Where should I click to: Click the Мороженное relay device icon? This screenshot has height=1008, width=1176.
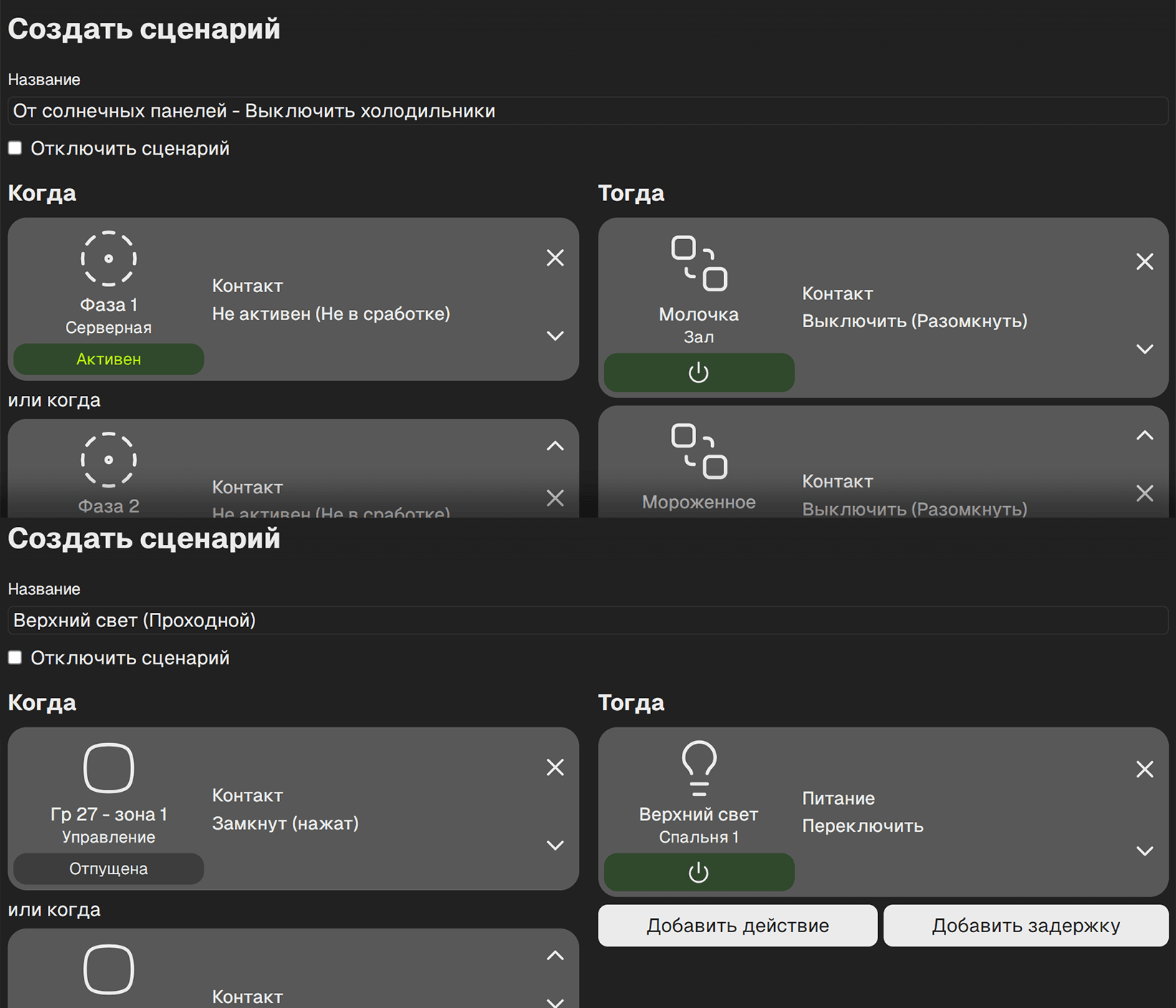(698, 451)
